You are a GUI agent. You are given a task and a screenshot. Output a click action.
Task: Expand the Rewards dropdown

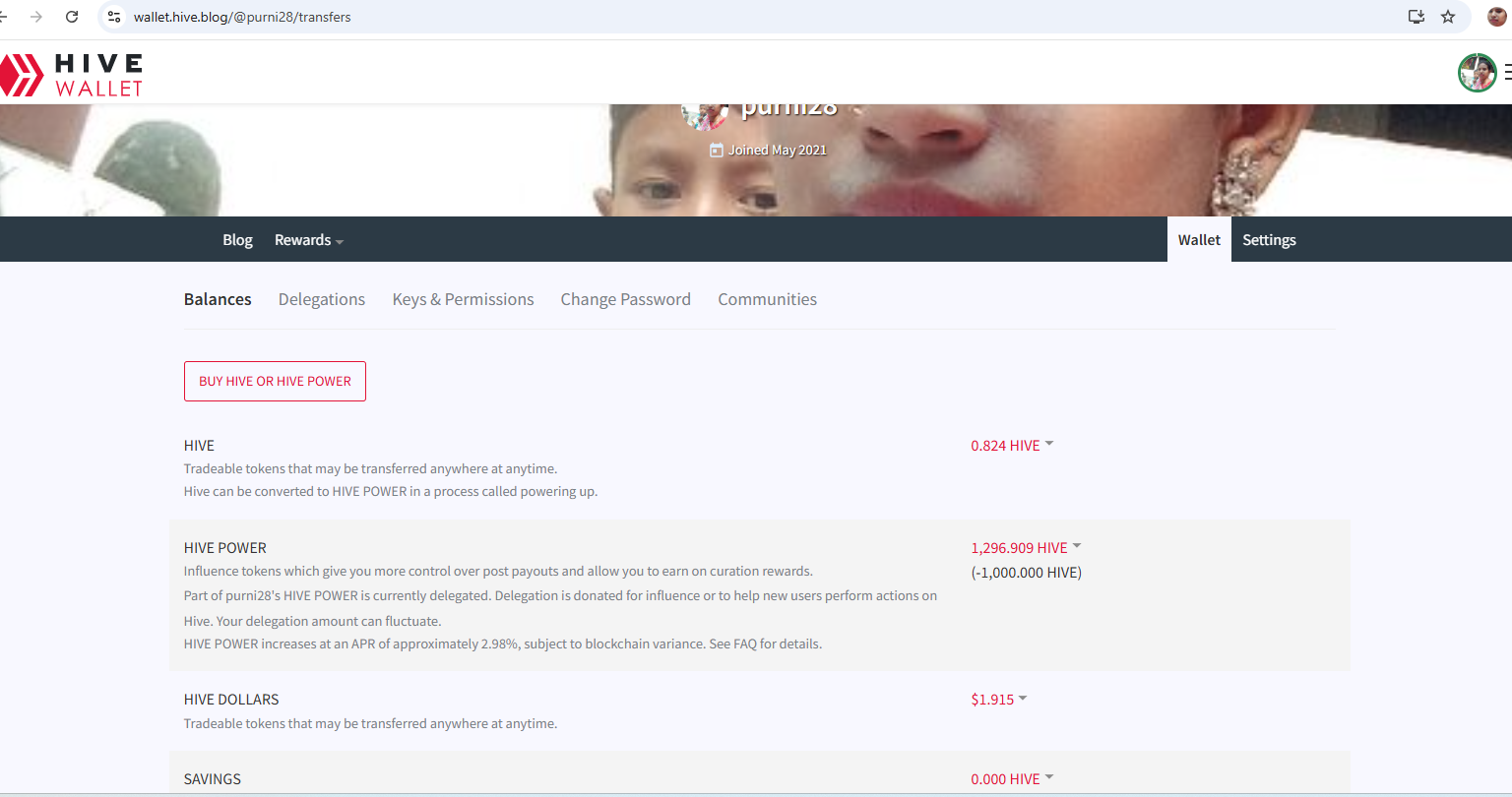click(309, 240)
